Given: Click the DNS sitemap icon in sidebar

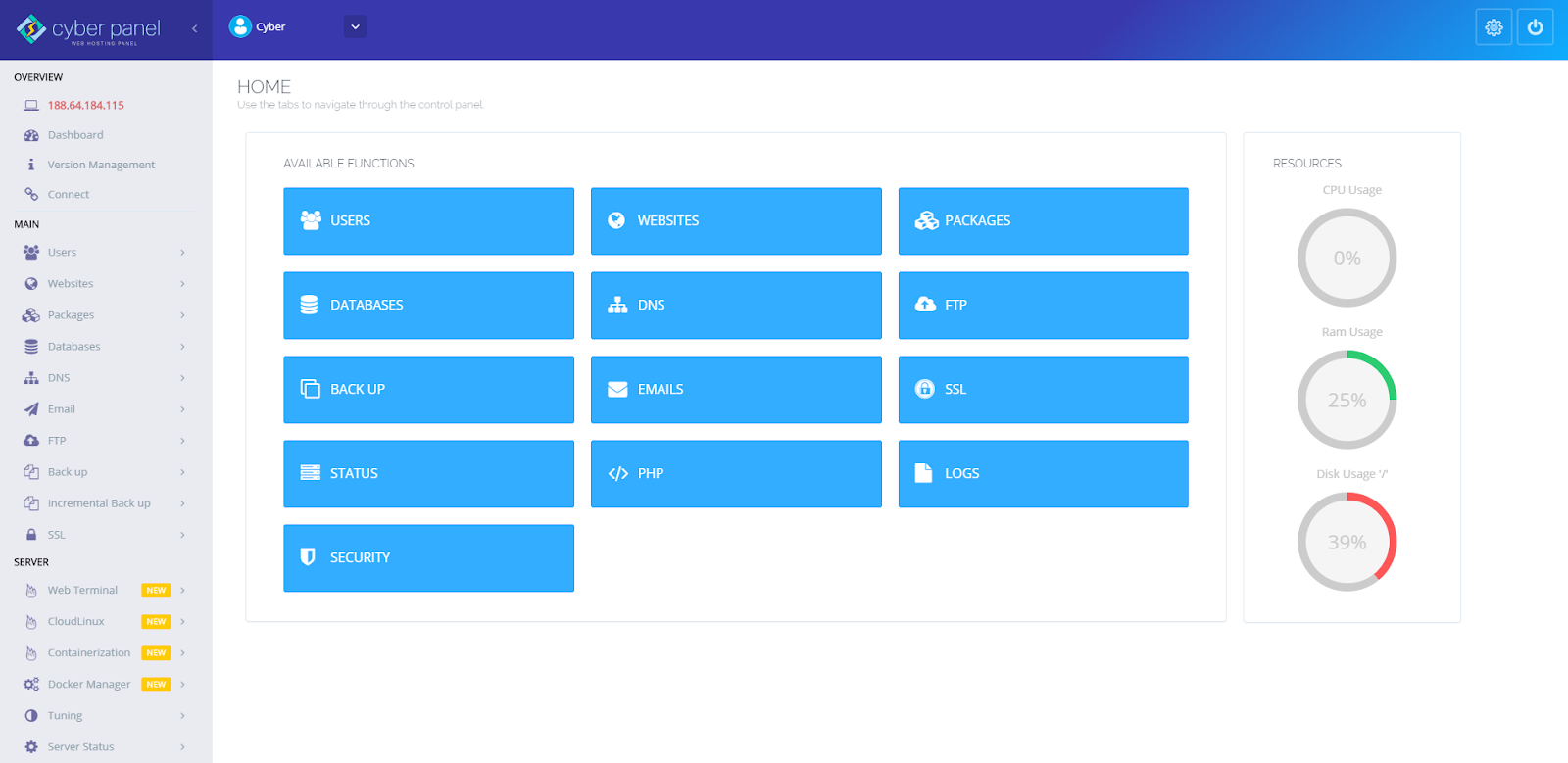Looking at the screenshot, I should [x=31, y=378].
